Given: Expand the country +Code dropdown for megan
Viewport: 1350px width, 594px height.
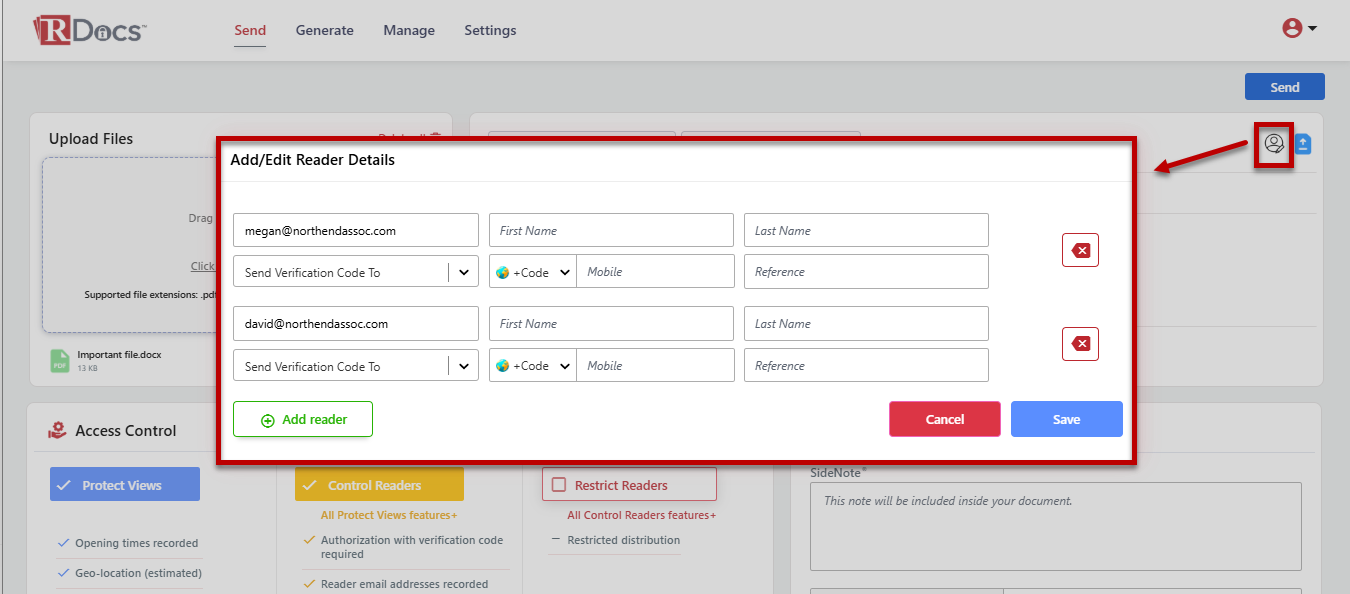Looking at the screenshot, I should [533, 272].
